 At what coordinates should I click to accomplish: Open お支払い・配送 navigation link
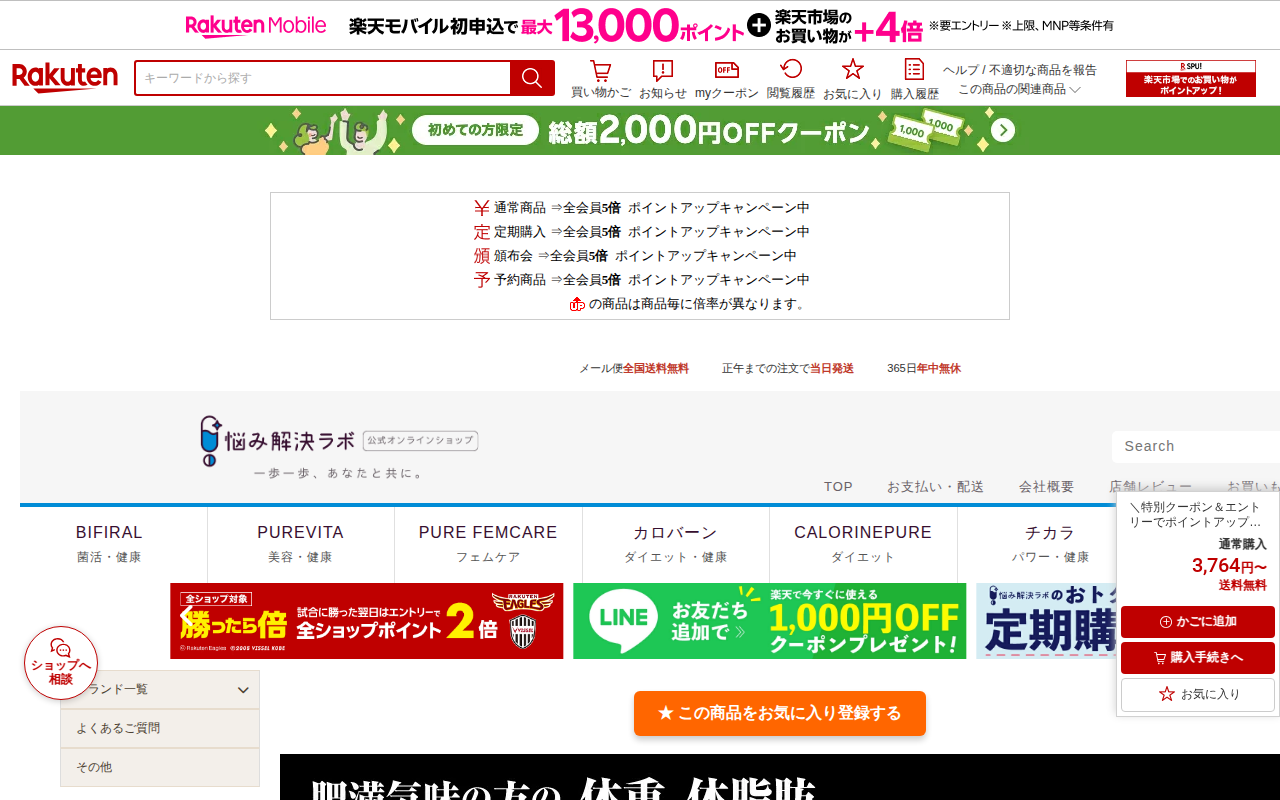pyautogui.click(x=935, y=487)
